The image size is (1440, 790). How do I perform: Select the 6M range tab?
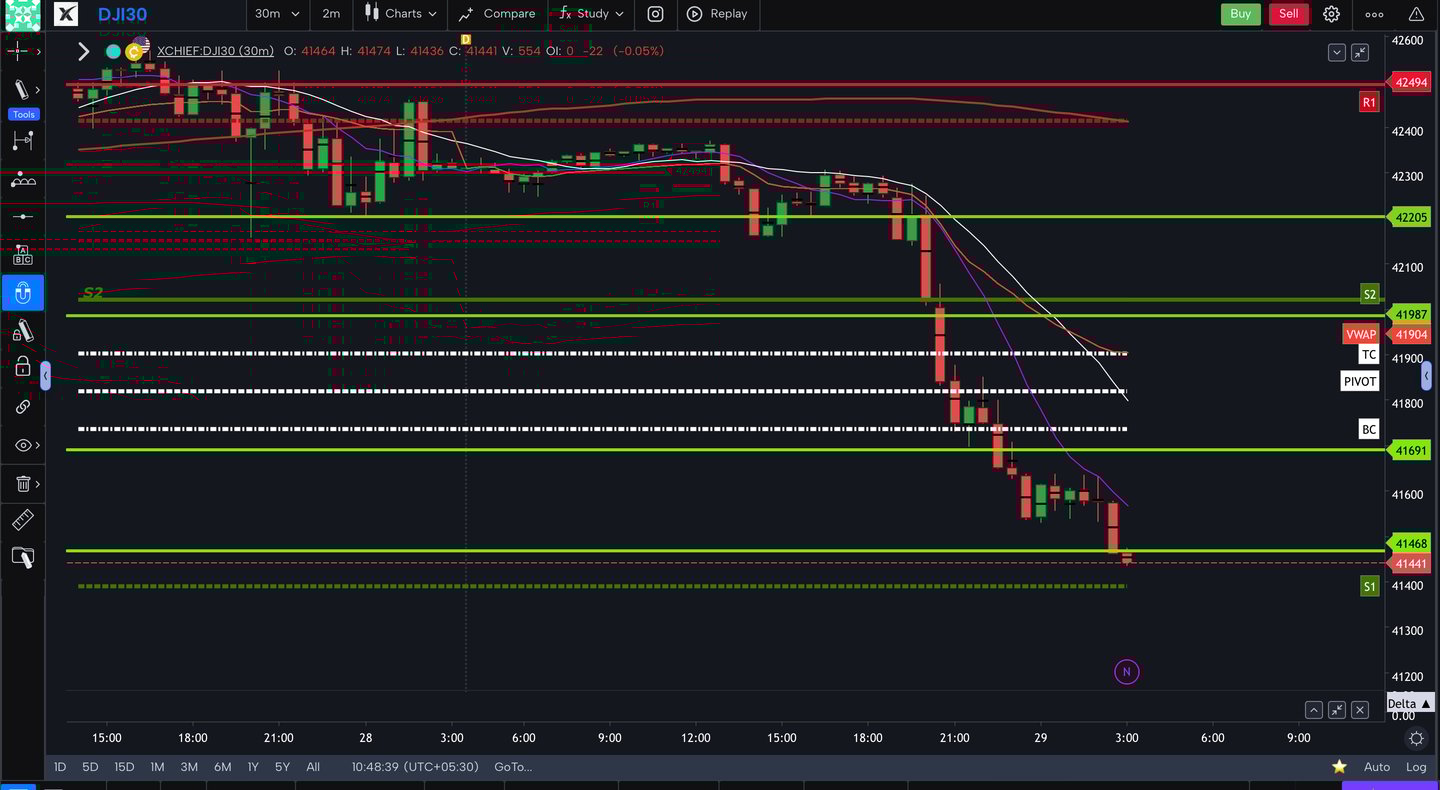tap(222, 767)
